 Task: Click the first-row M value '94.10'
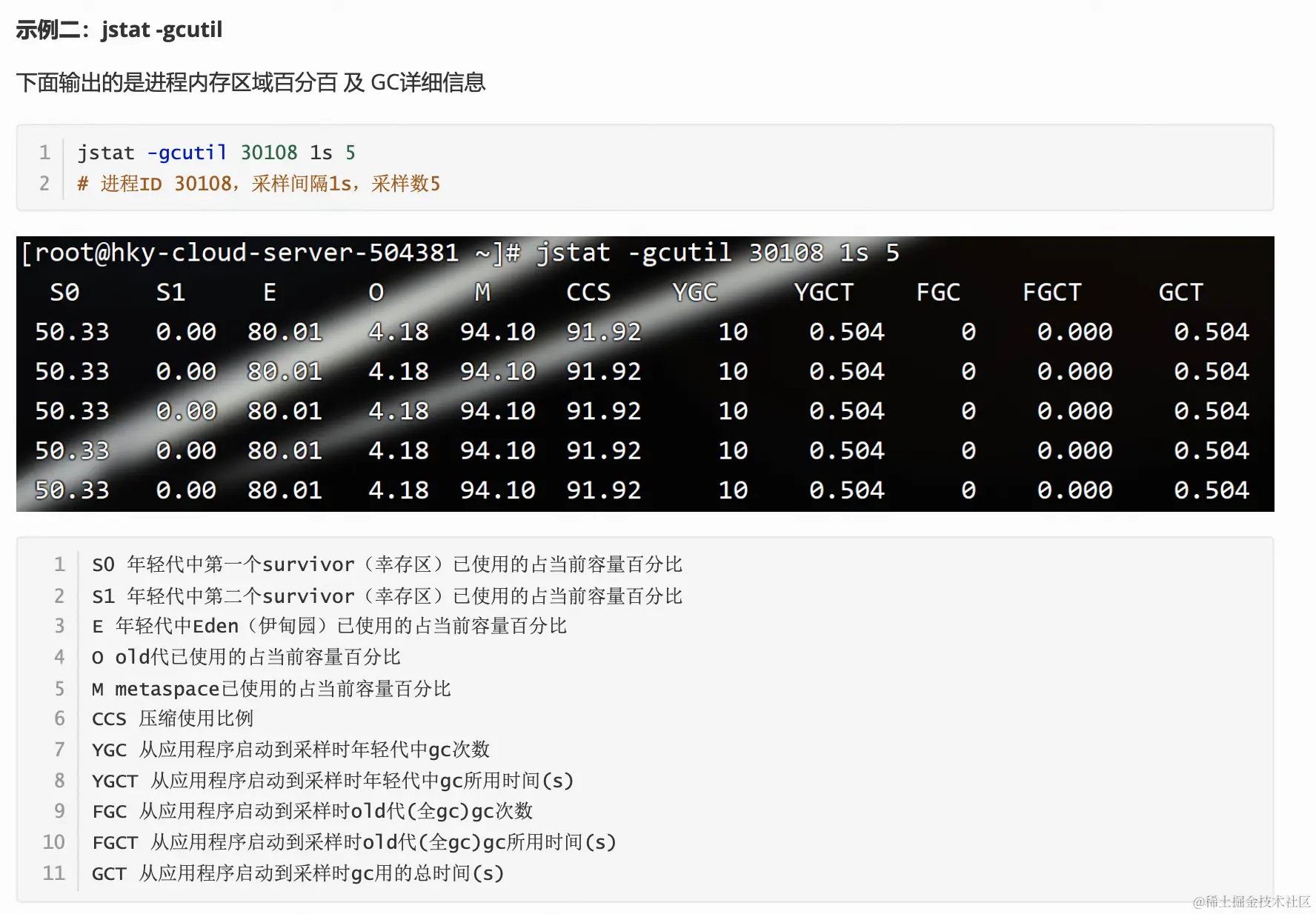(497, 332)
